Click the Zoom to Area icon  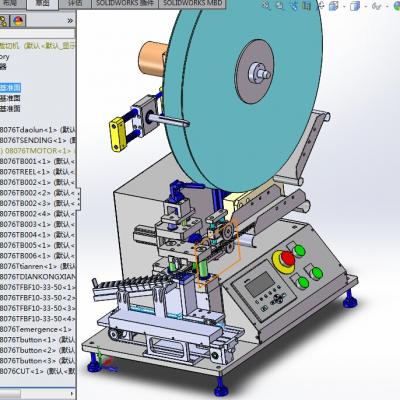(x=280, y=5)
